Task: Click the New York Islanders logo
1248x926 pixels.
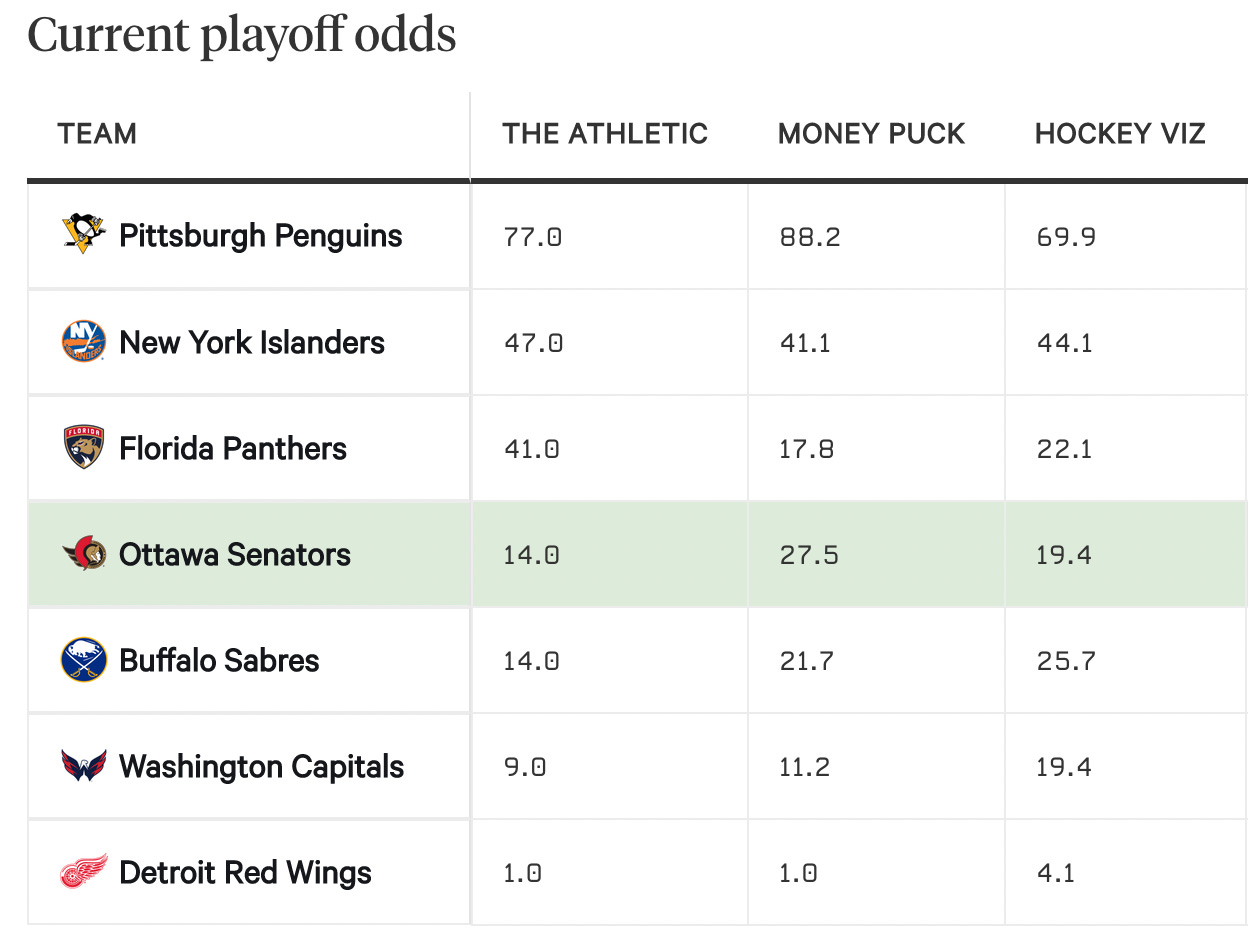Action: coord(84,342)
